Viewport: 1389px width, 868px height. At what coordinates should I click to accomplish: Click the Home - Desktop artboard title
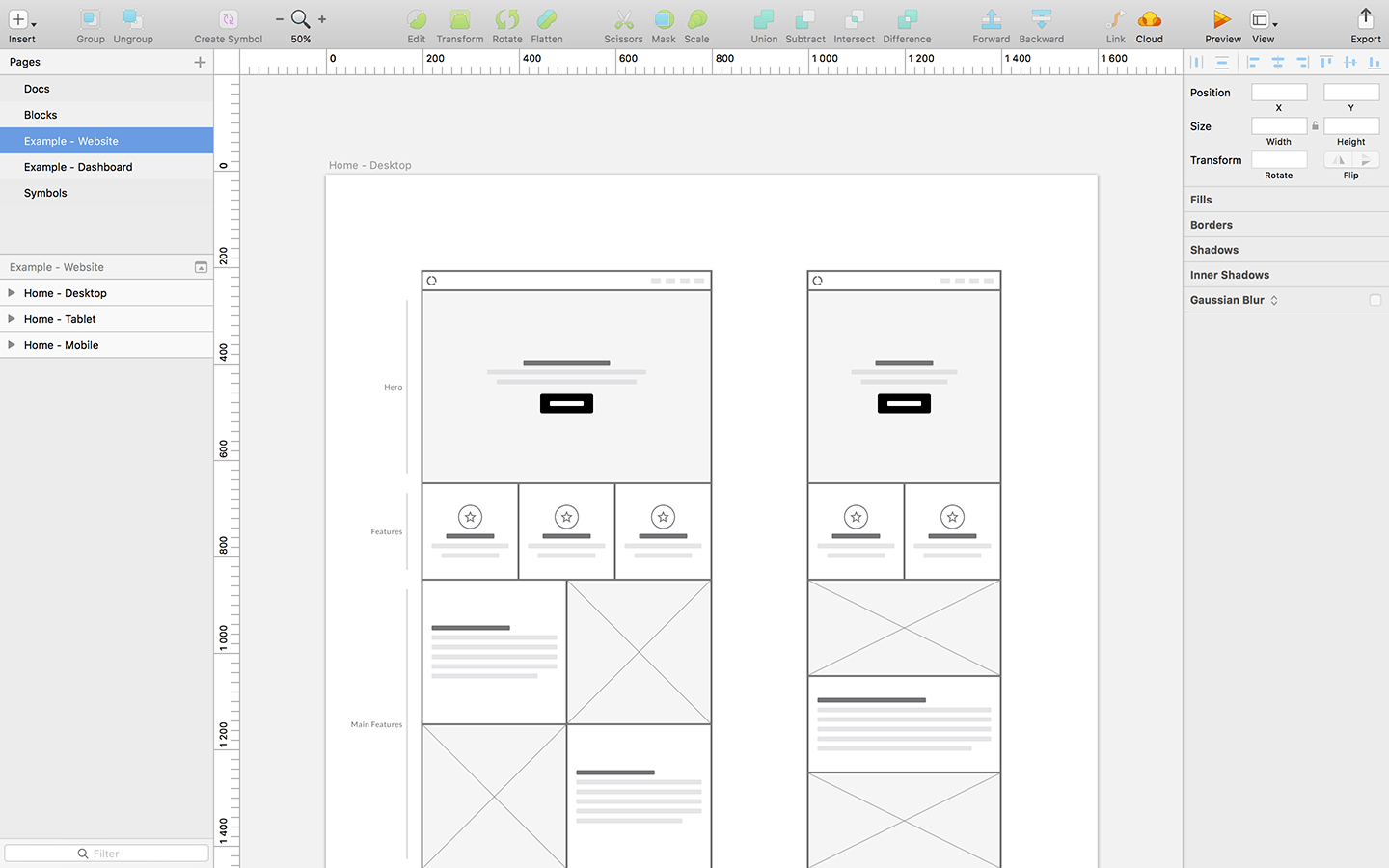pyautogui.click(x=369, y=165)
